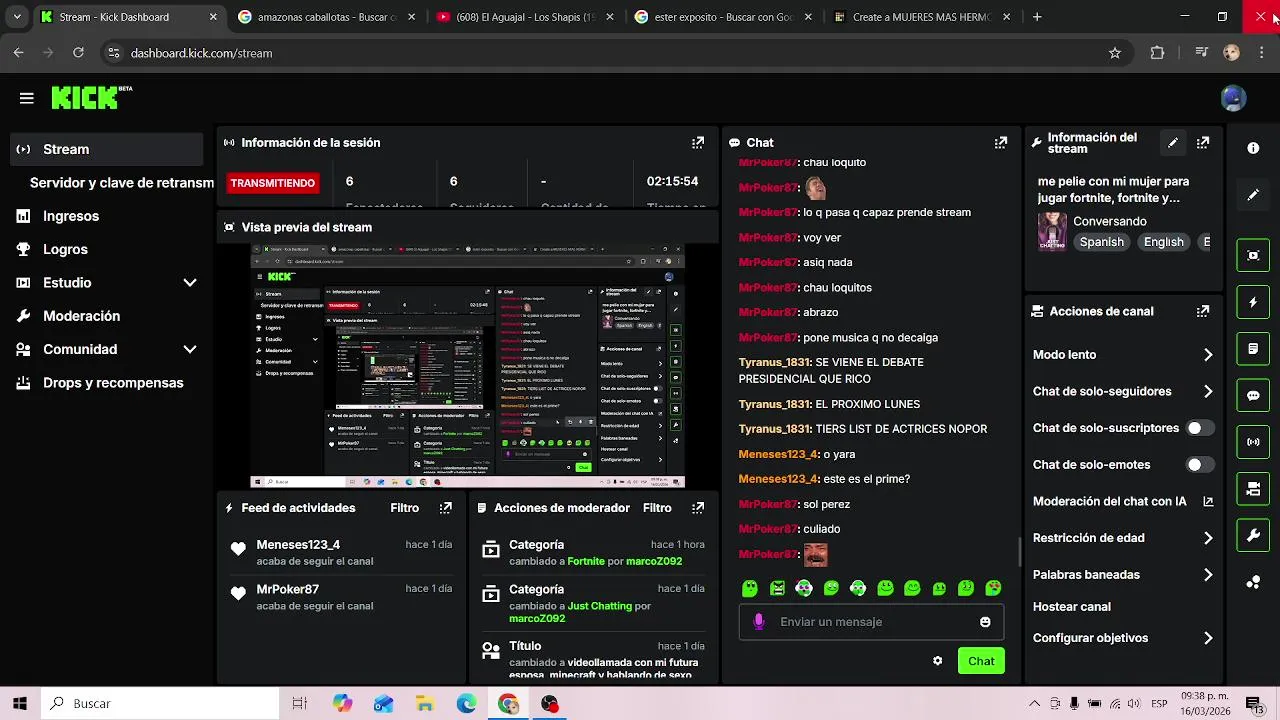Open Palabras baneadas options arrow
The width and height of the screenshot is (1280, 720).
pyautogui.click(x=1208, y=575)
